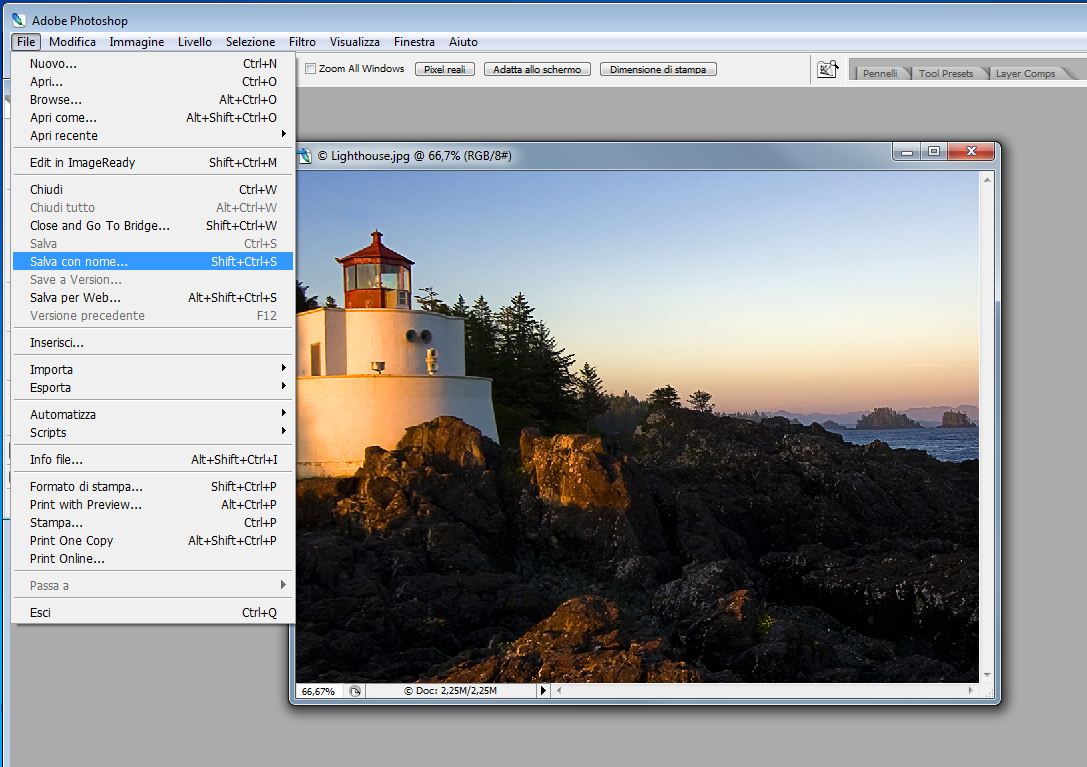
Task: Click horizontal scrollbar right arrow
Action: point(971,691)
